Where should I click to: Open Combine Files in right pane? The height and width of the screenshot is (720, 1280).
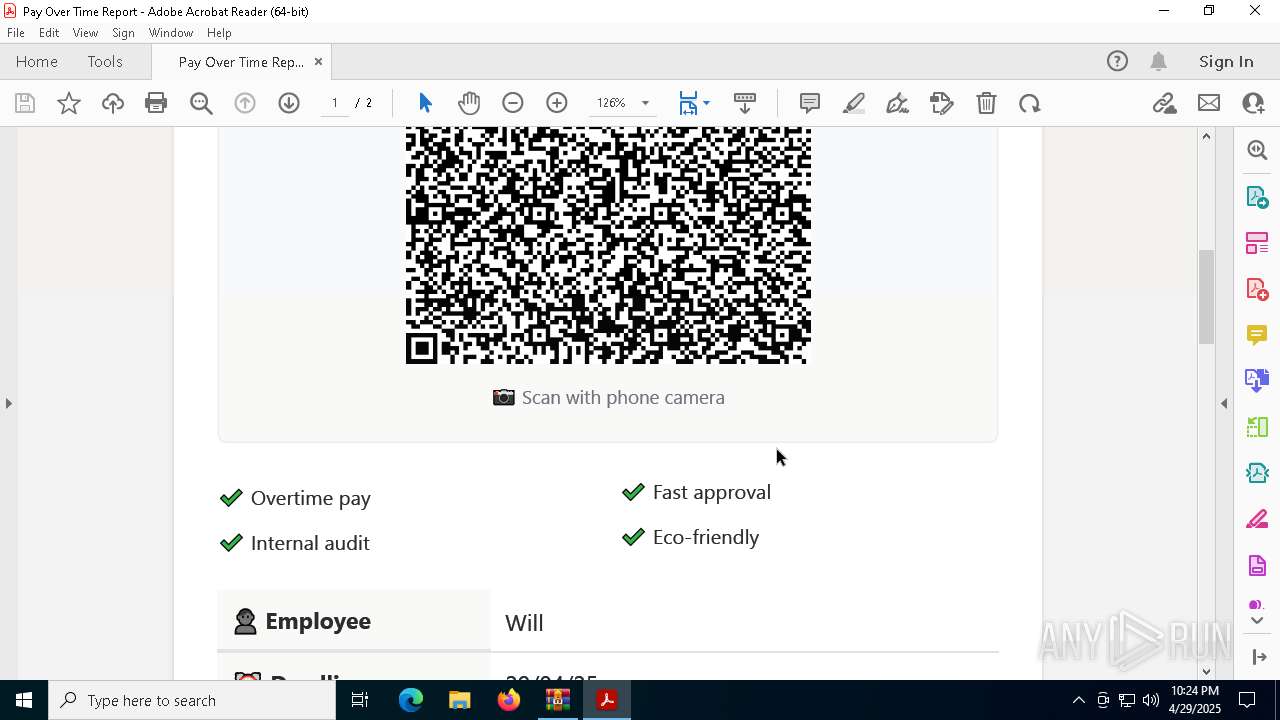1257,380
